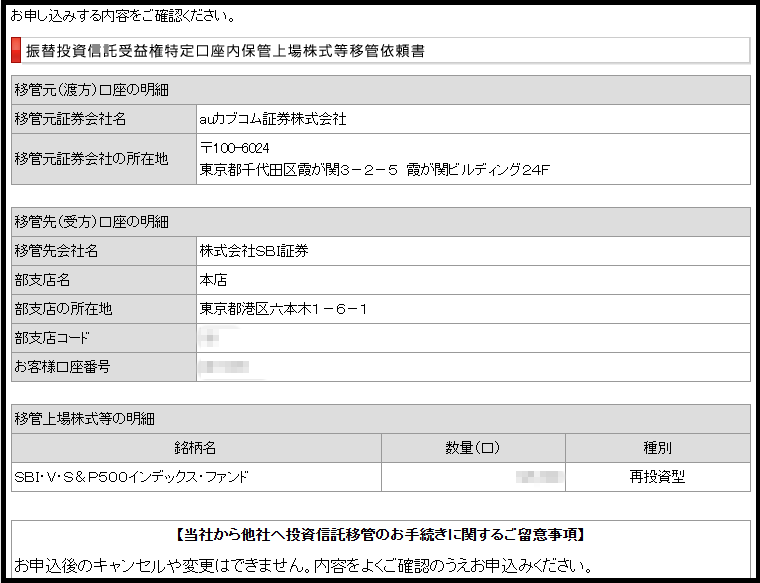Click the red marker icon beside the heading
The image size is (760, 583).
(16, 50)
